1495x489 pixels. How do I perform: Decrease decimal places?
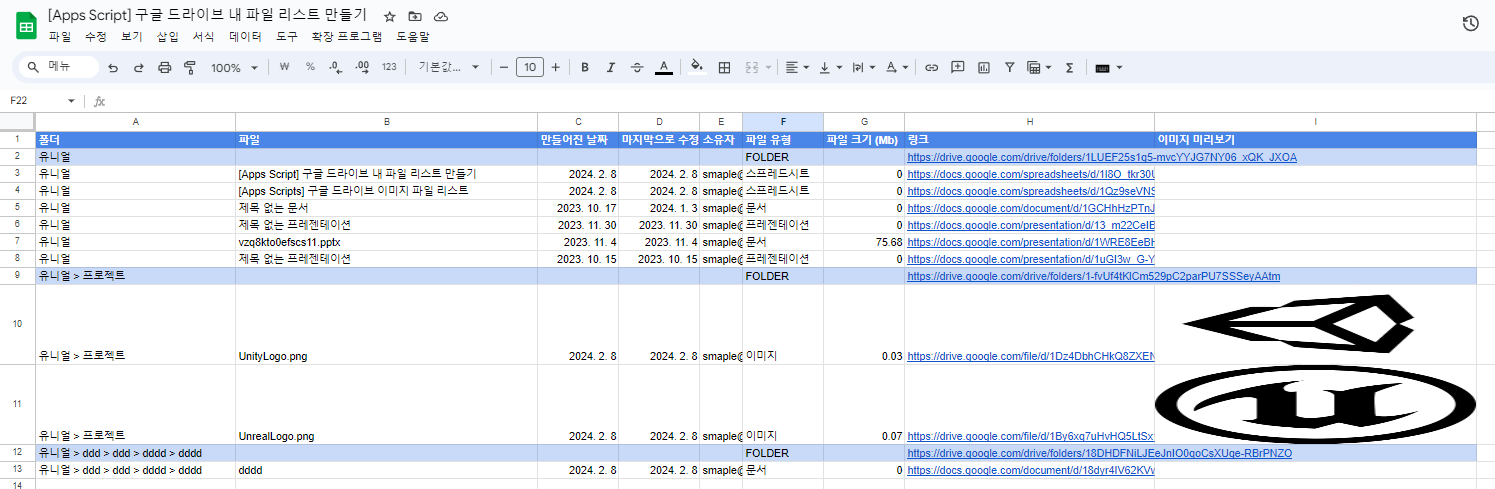tap(336, 67)
